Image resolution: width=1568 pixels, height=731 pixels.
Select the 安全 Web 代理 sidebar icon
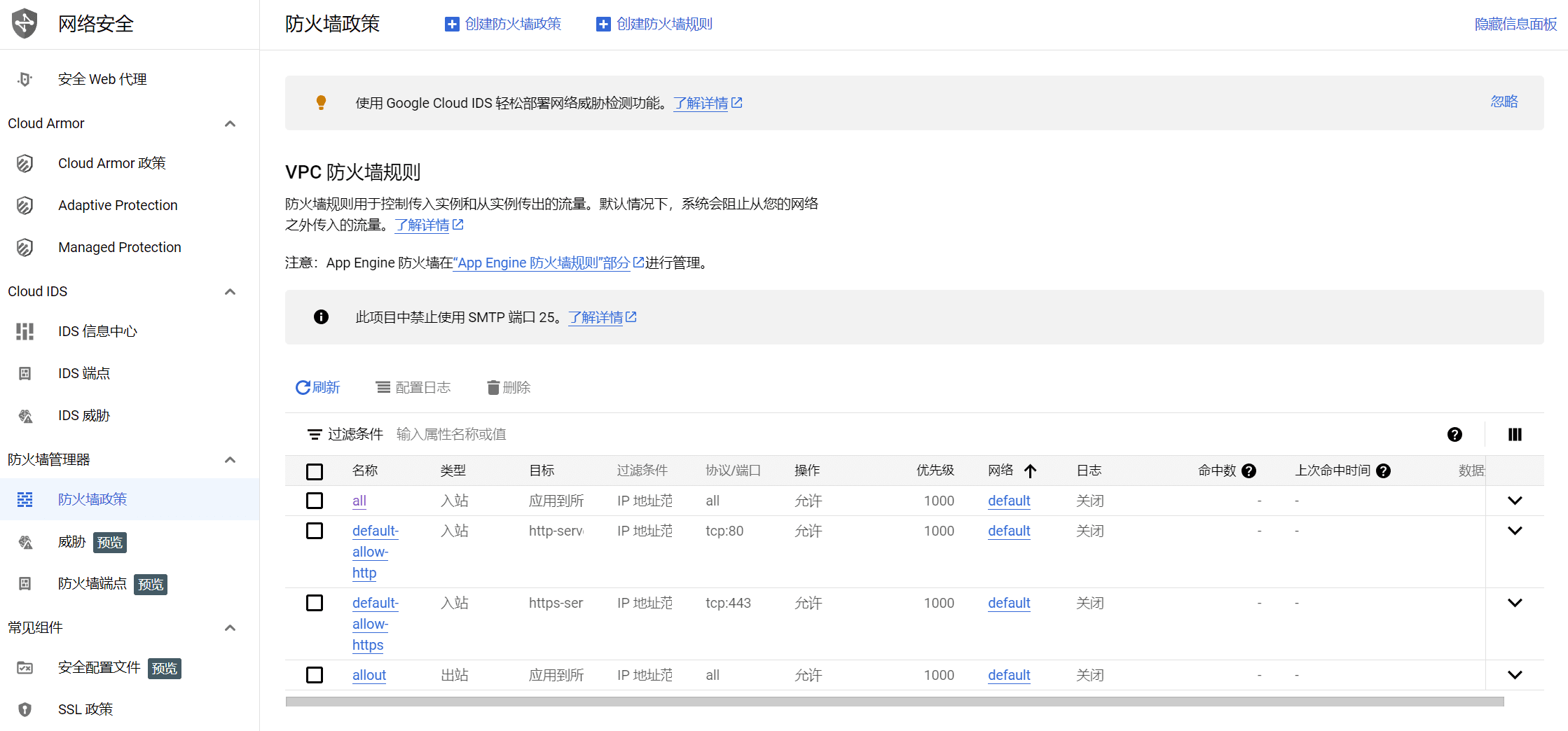[x=24, y=78]
